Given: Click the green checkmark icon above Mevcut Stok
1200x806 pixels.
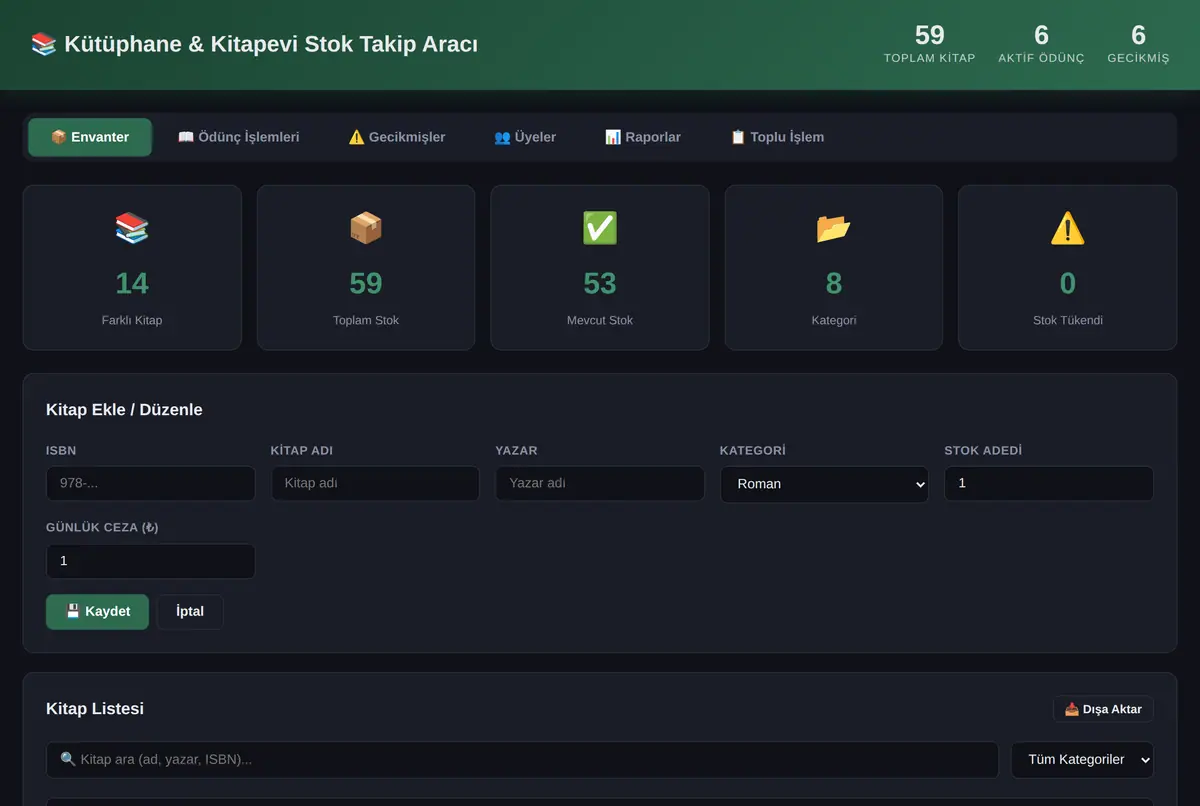Looking at the screenshot, I should click(600, 228).
